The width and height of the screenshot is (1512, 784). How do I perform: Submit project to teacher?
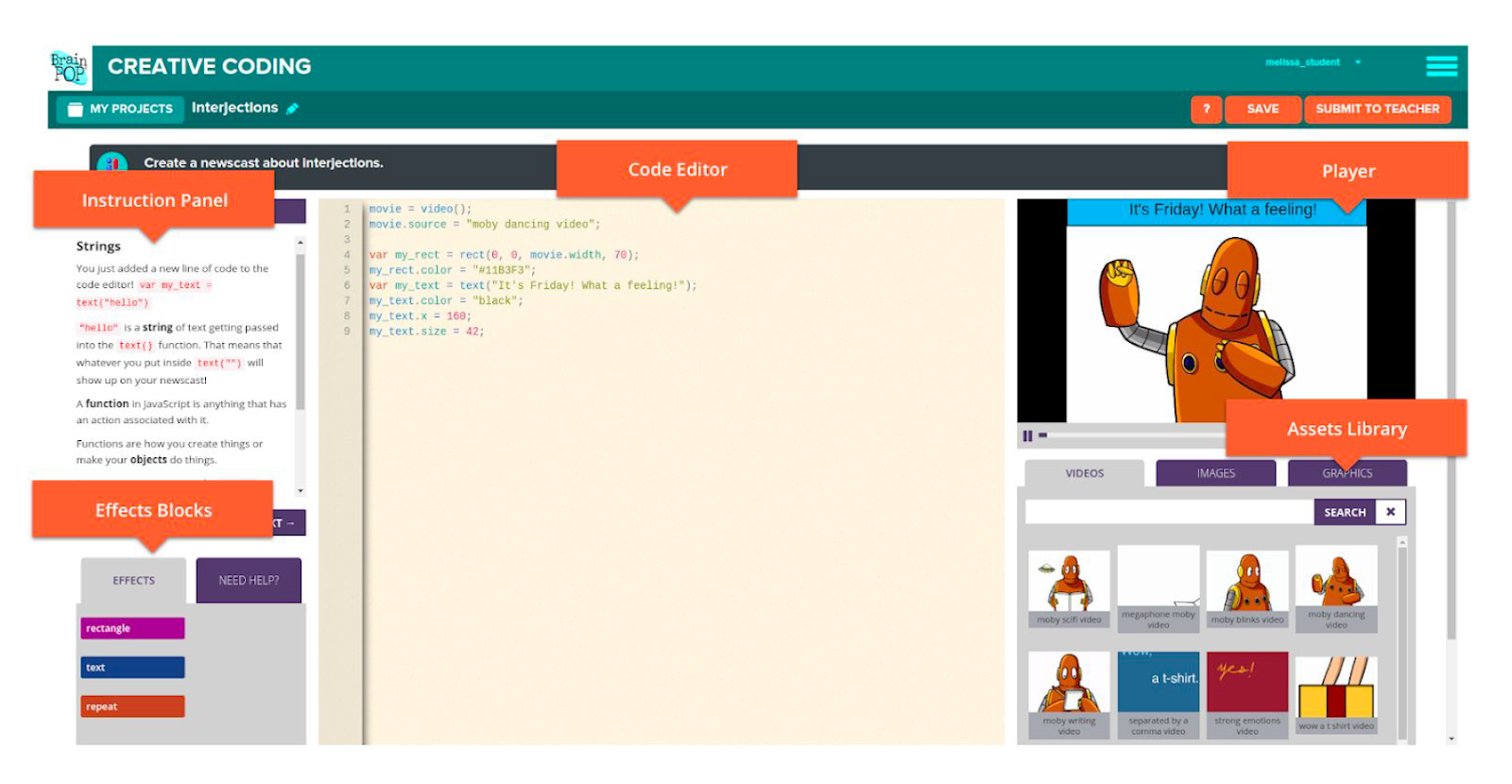[1377, 110]
